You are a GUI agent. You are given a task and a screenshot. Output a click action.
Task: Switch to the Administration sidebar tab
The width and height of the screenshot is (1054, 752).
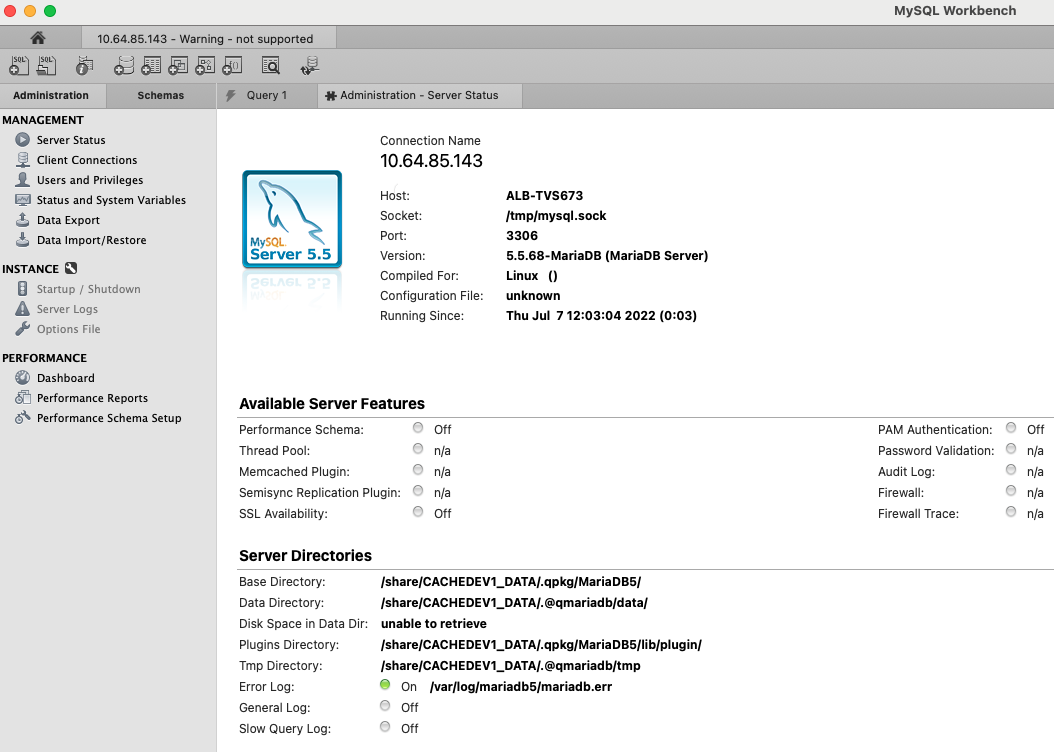click(51, 95)
